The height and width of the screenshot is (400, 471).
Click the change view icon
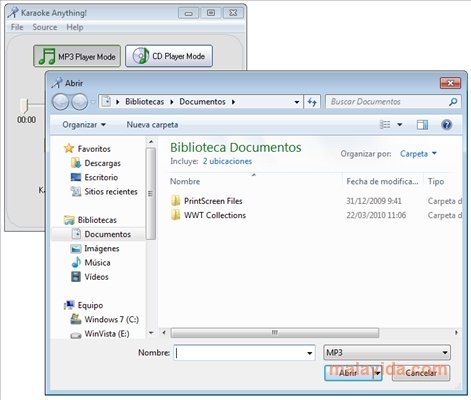pyautogui.click(x=385, y=125)
